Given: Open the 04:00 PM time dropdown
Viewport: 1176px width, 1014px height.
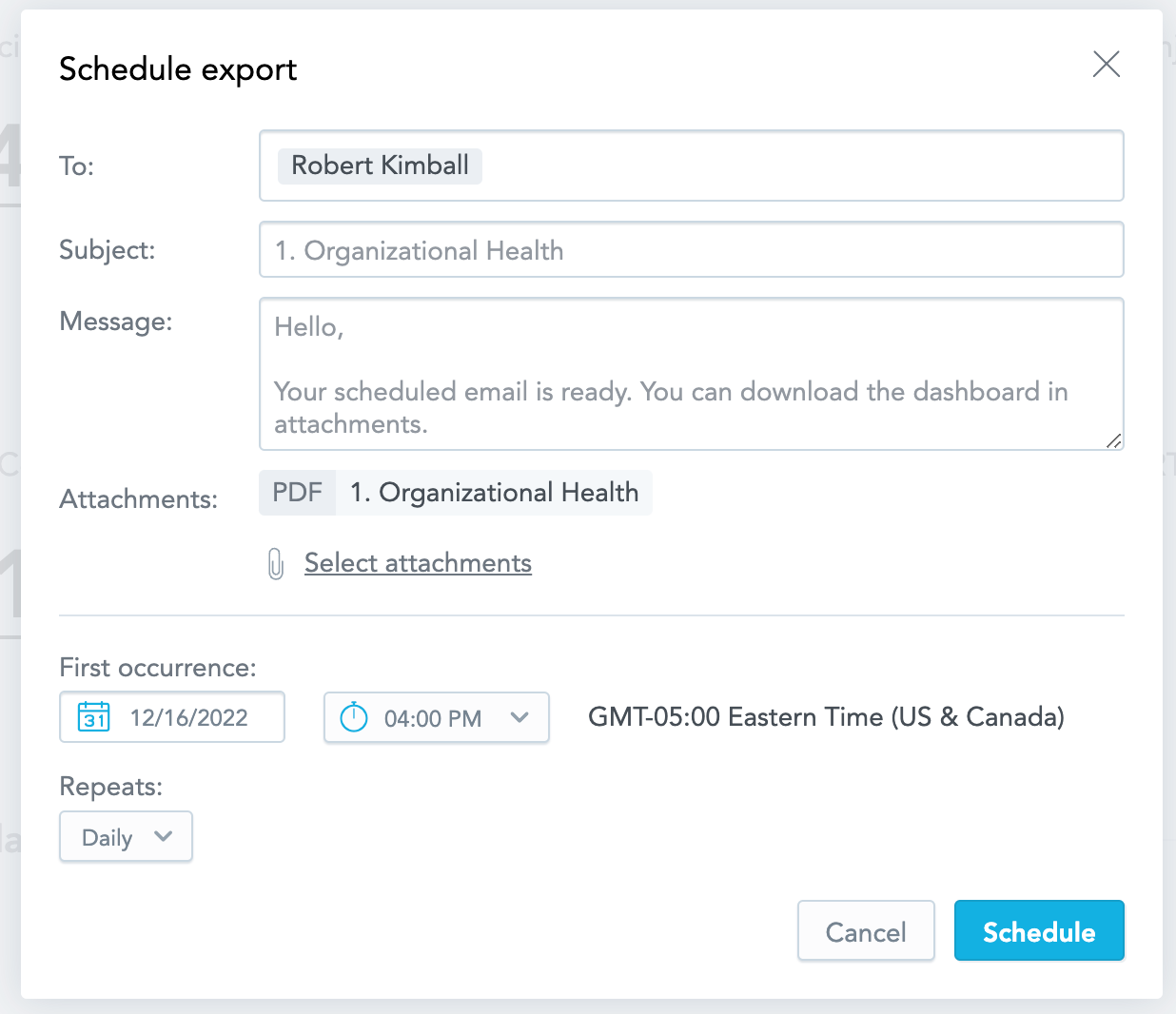Looking at the screenshot, I should [x=434, y=718].
